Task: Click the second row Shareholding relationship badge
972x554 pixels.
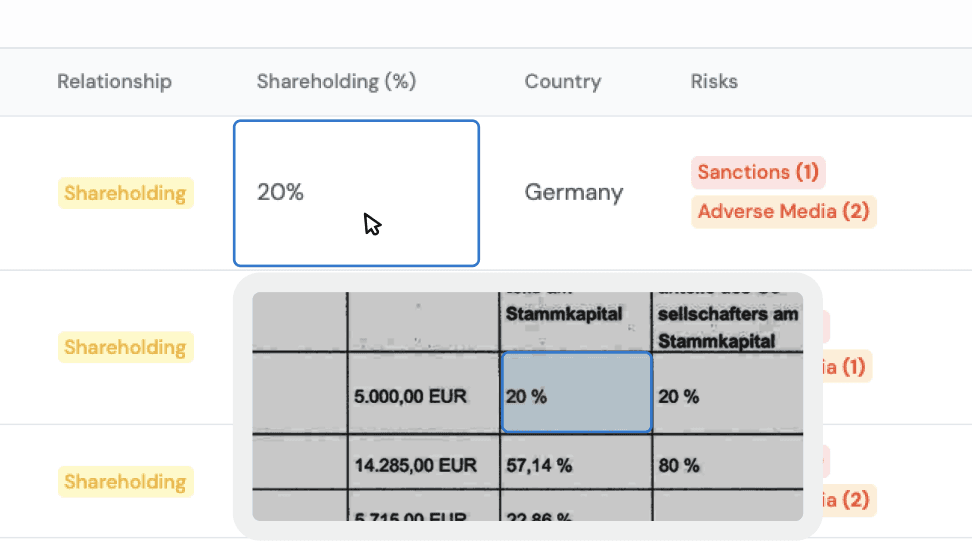Action: [125, 347]
